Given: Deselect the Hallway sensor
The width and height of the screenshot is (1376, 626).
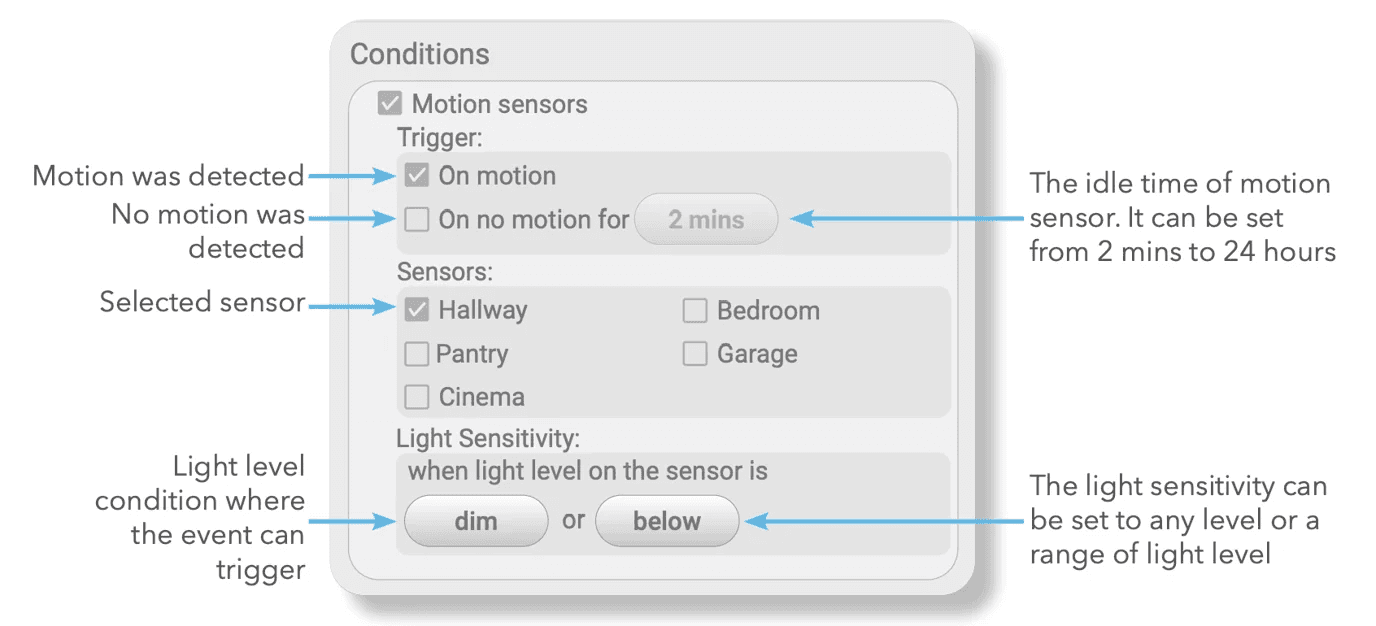Looking at the screenshot, I should [417, 310].
